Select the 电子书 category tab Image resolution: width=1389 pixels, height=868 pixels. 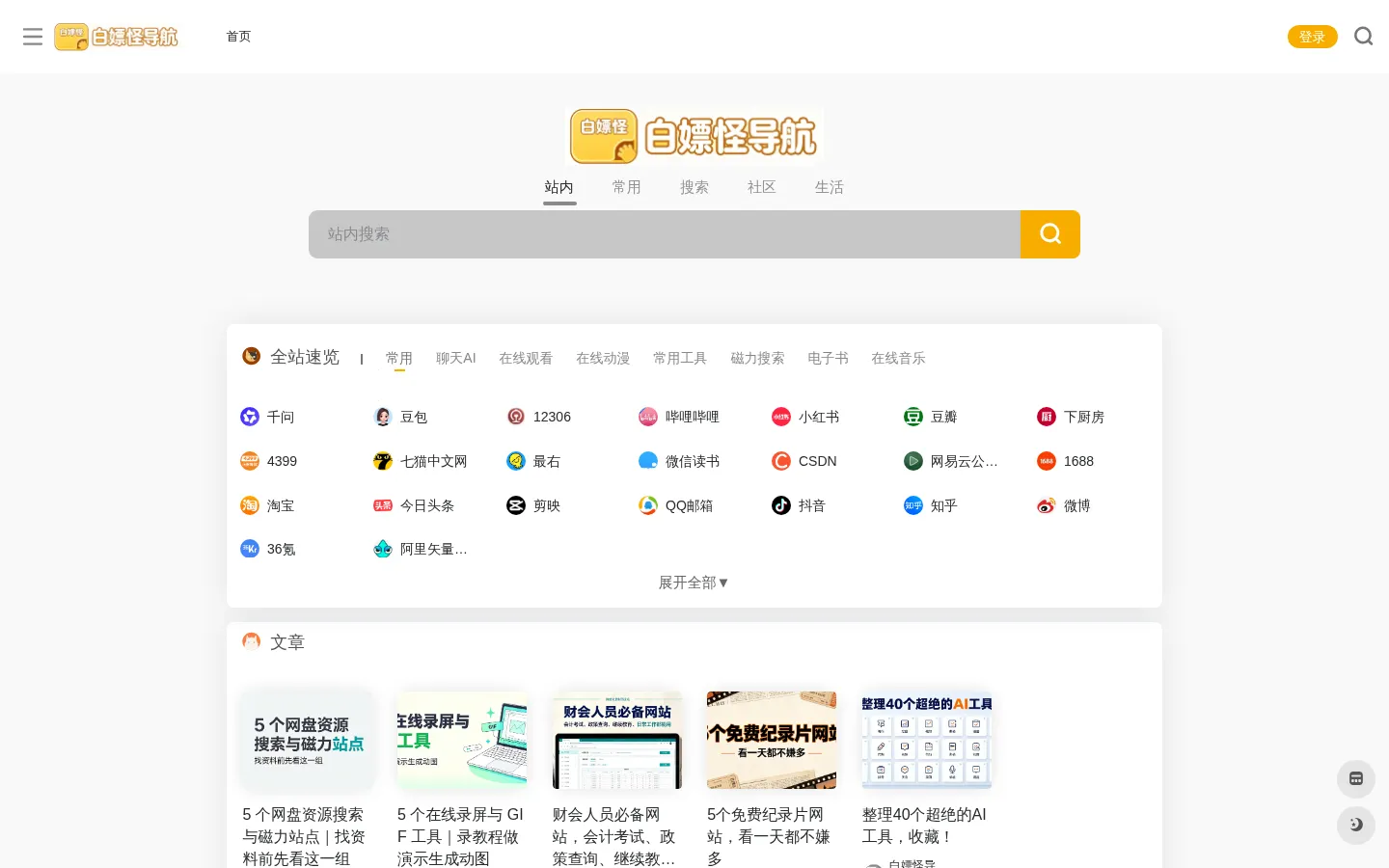click(x=828, y=358)
